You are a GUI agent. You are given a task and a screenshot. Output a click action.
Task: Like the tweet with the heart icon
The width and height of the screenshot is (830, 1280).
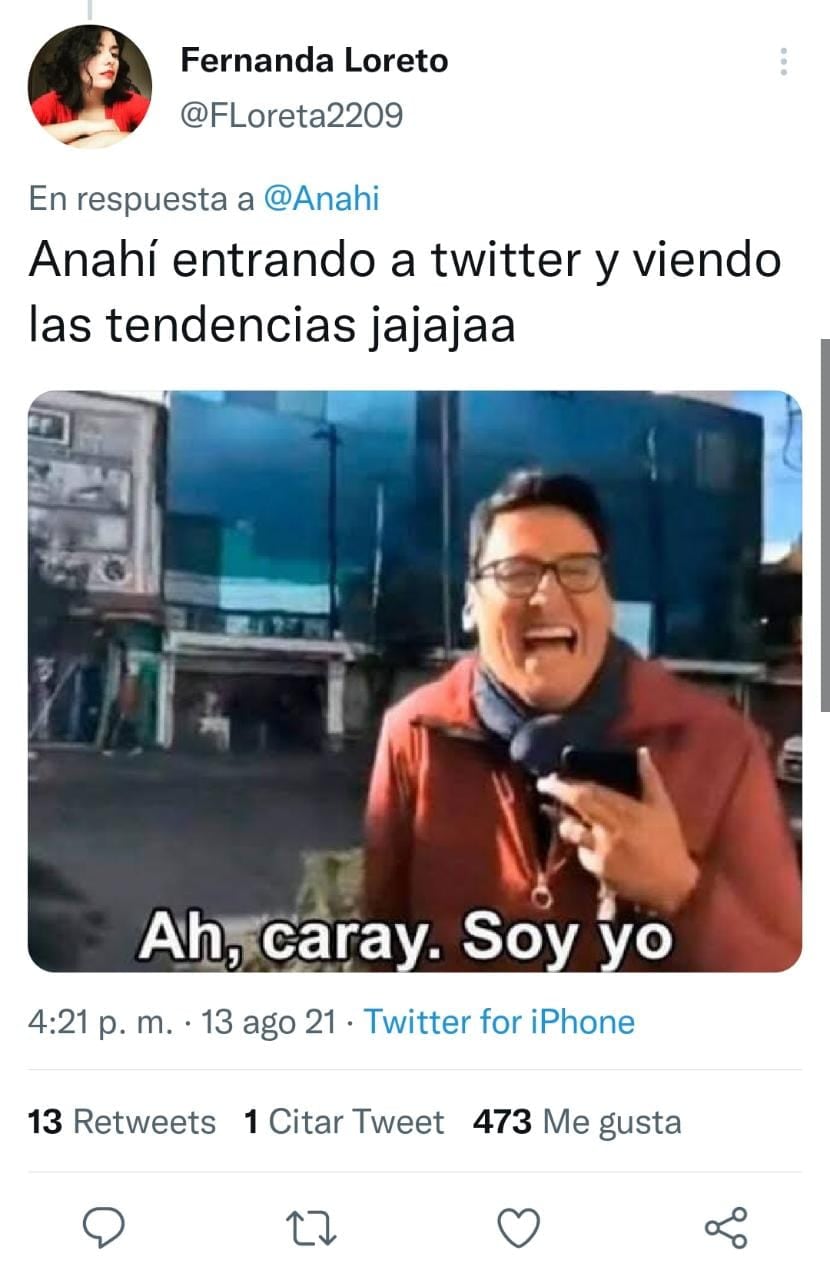click(x=518, y=1227)
